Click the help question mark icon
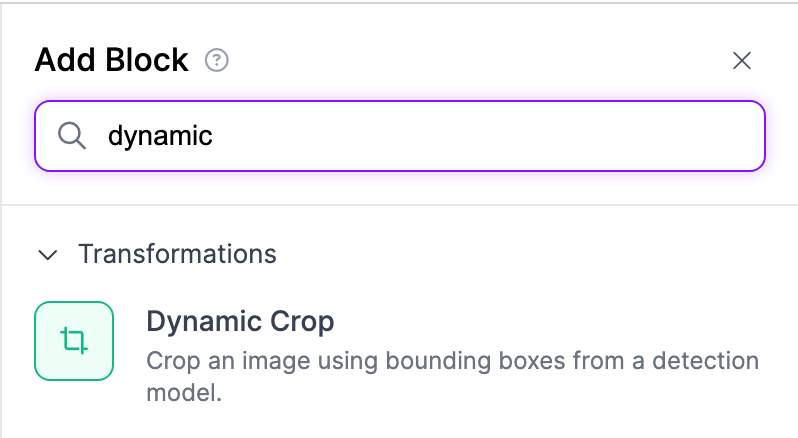 tap(217, 61)
